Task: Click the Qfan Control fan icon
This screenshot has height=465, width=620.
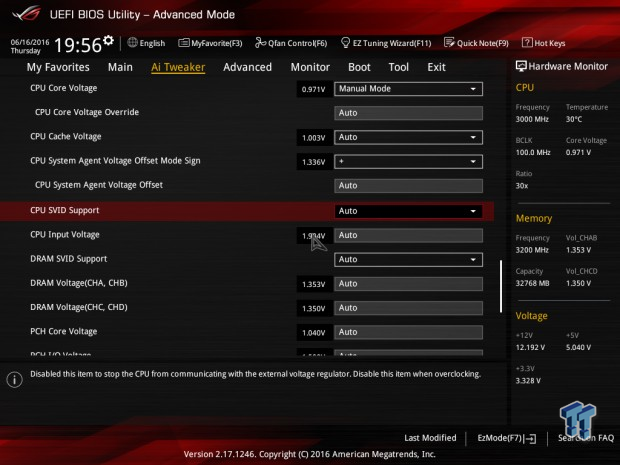Action: tap(260, 43)
